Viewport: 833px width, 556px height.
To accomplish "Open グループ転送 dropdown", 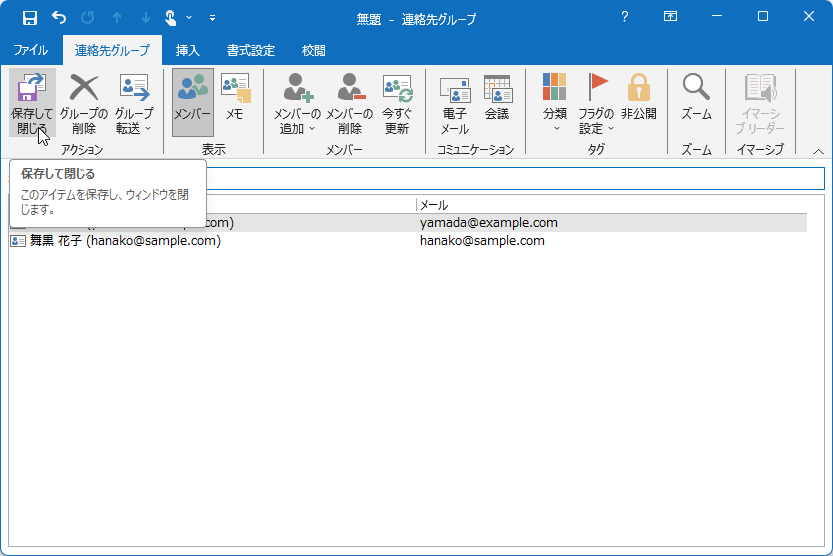I will [x=134, y=104].
